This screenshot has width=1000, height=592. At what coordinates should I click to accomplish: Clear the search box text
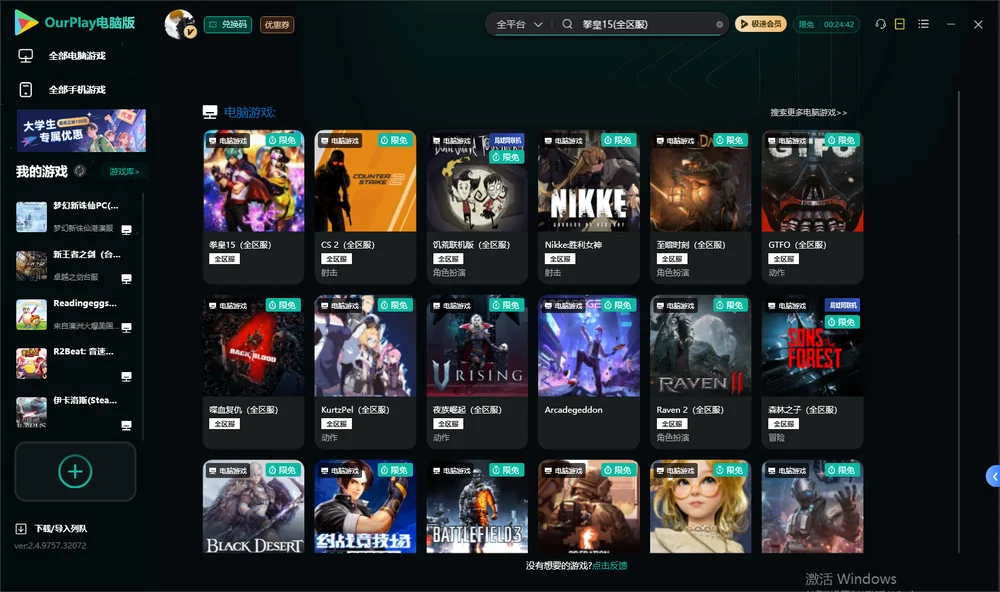[719, 25]
